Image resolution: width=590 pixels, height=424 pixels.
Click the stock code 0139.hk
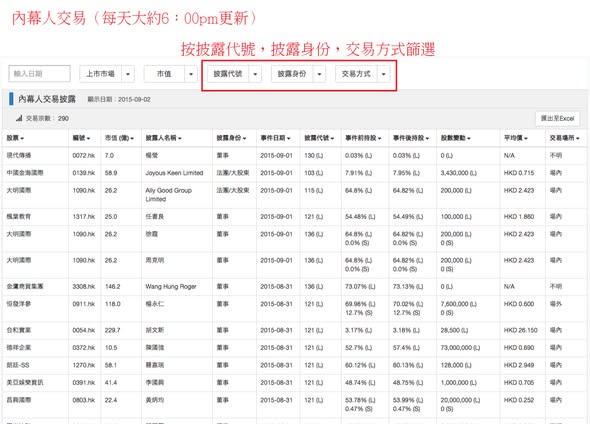(84, 173)
